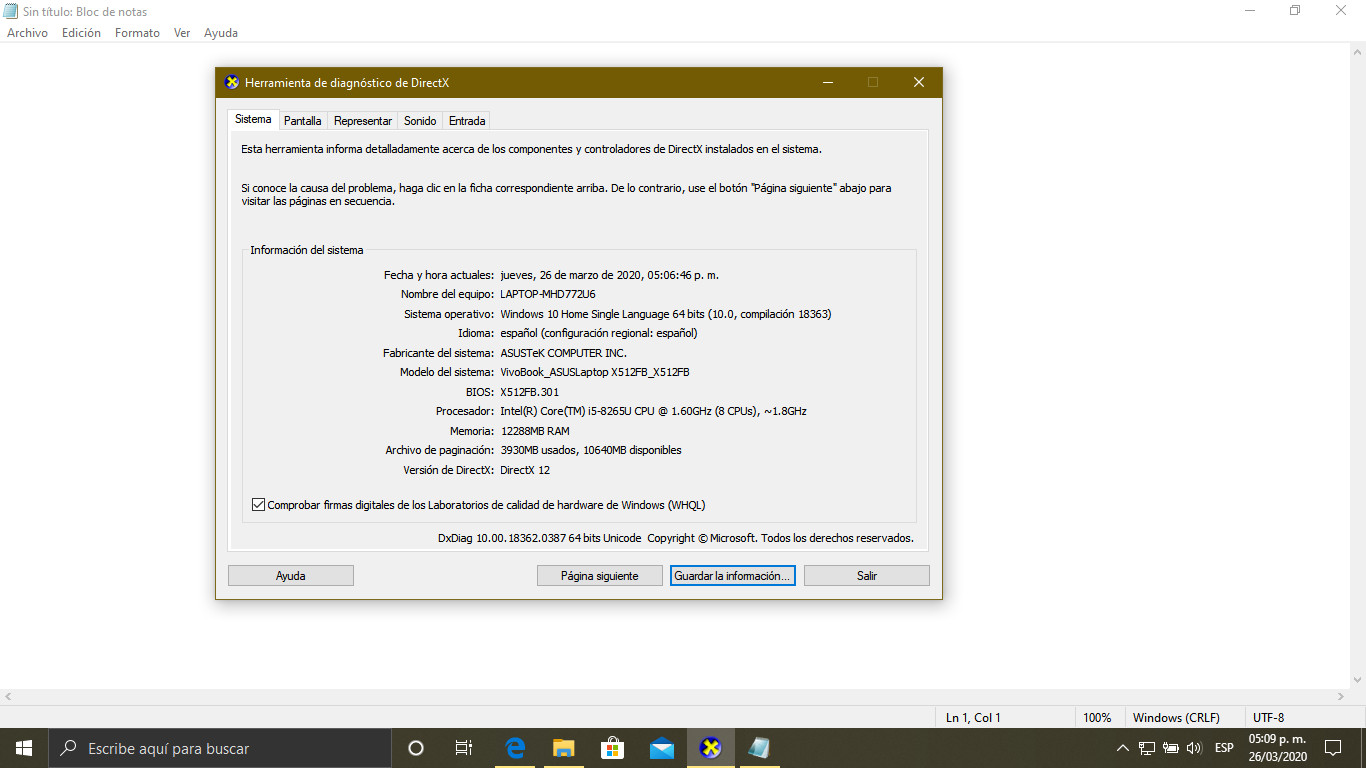The image size is (1366, 768).
Task: Click Ln 1, Col 1 in status bar
Action: click(x=973, y=717)
